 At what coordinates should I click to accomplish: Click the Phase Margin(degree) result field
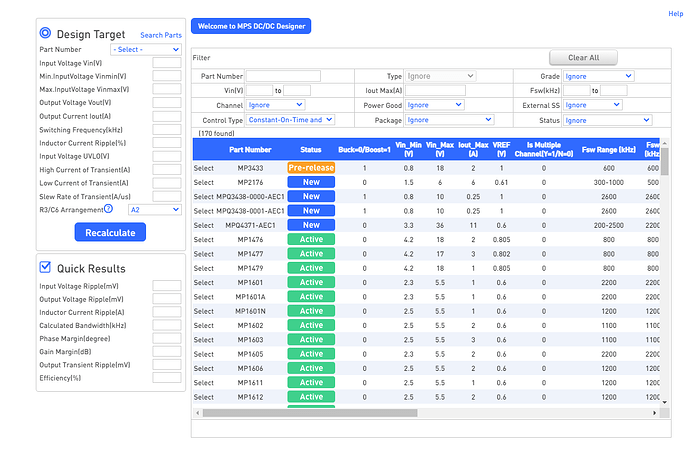(x=167, y=338)
